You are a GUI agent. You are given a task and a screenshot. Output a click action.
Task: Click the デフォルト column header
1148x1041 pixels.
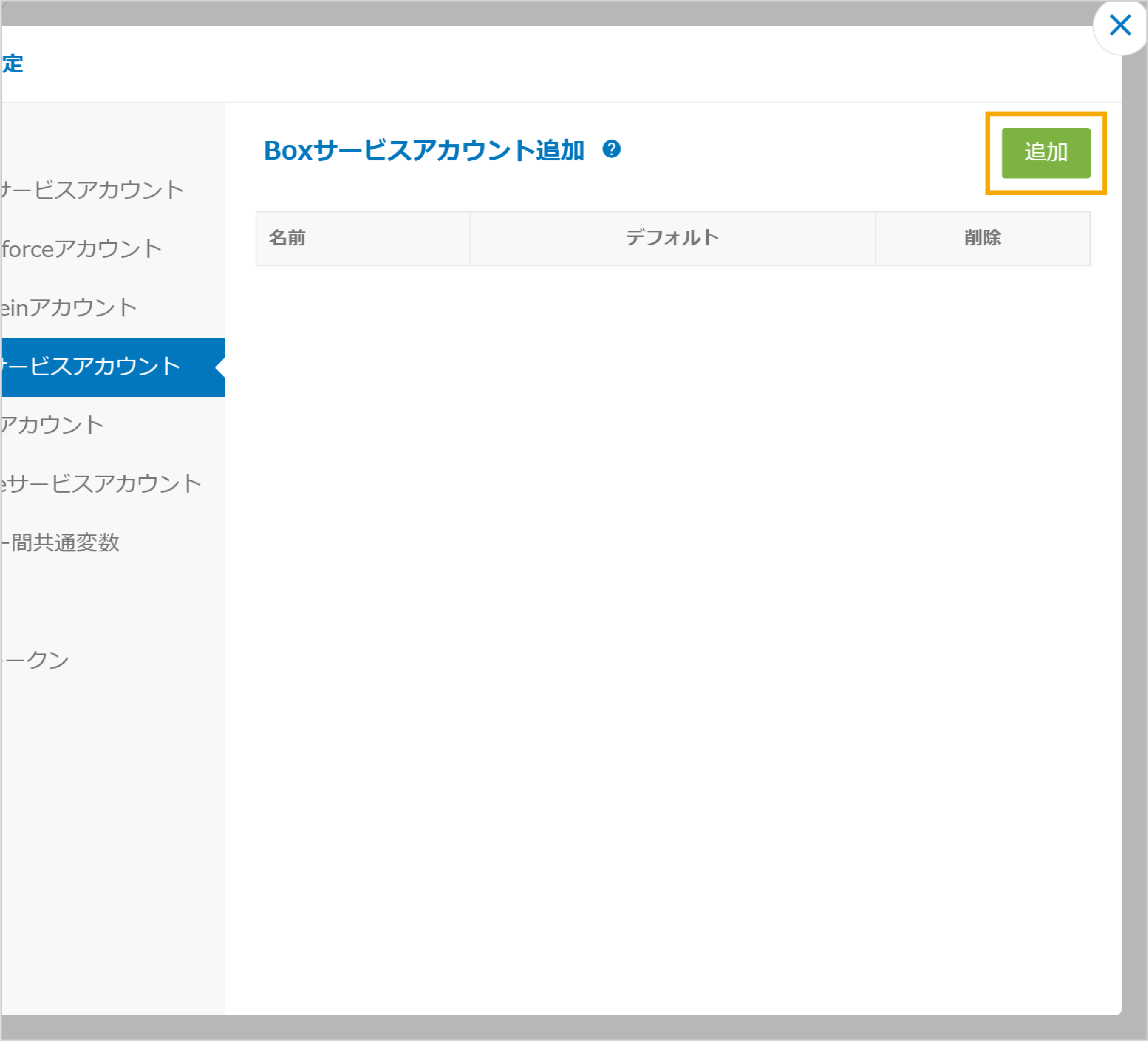click(672, 238)
